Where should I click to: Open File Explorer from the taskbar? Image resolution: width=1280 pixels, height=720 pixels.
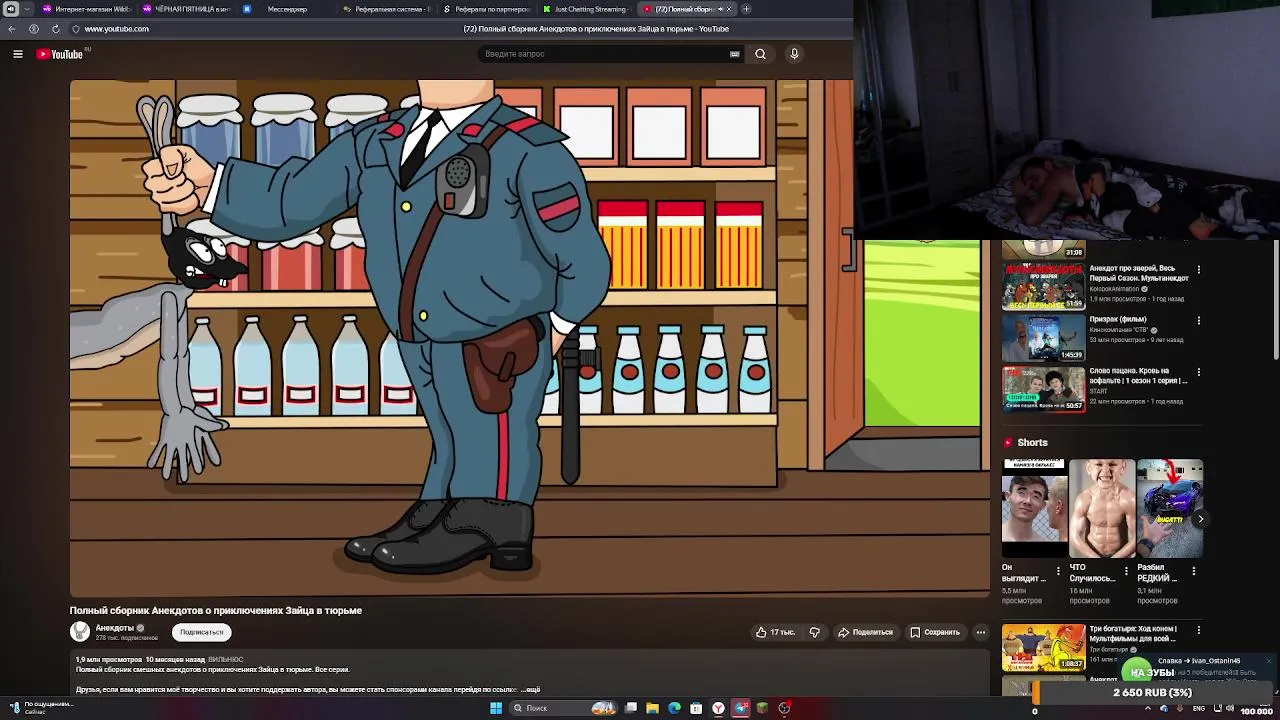pyautogui.click(x=652, y=708)
